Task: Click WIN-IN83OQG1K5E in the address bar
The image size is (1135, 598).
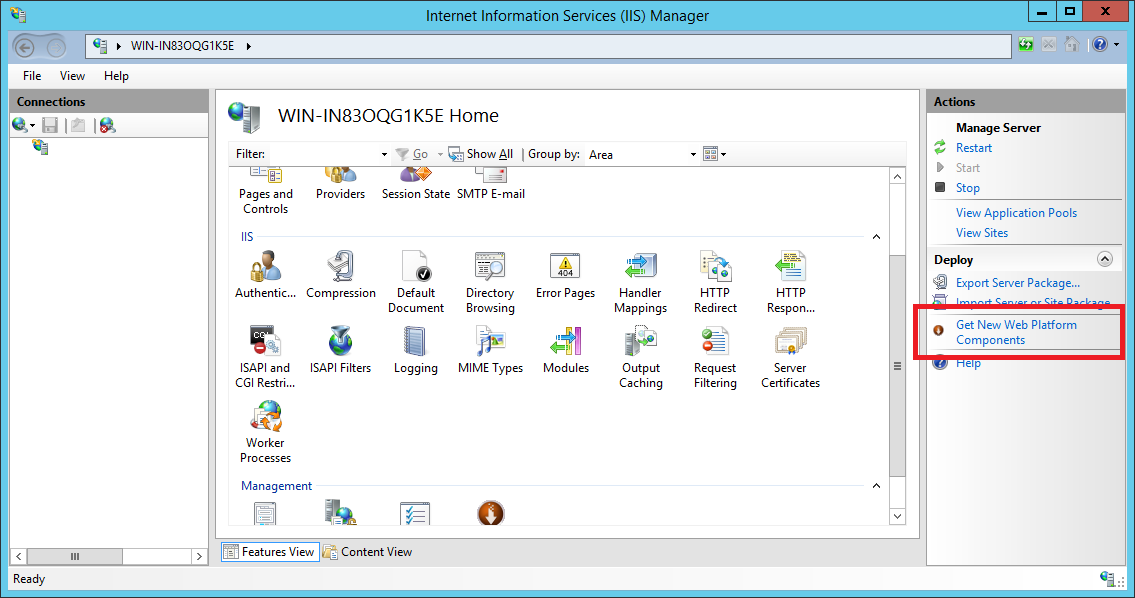Action: pyautogui.click(x=182, y=46)
